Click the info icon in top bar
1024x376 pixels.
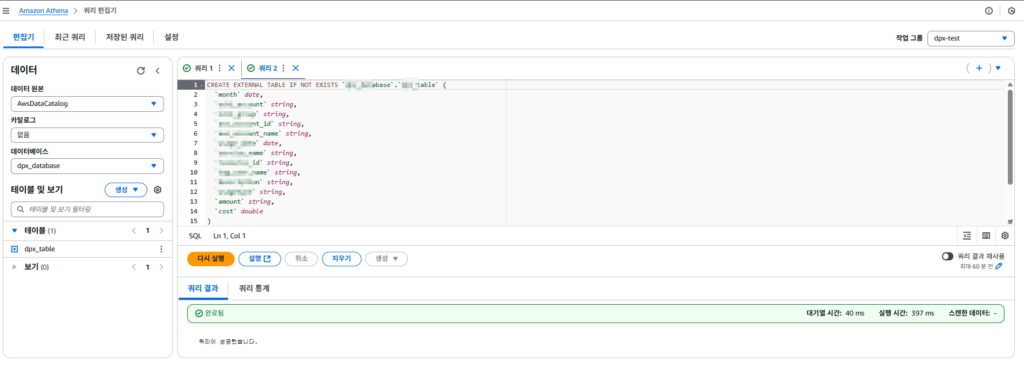tap(989, 11)
